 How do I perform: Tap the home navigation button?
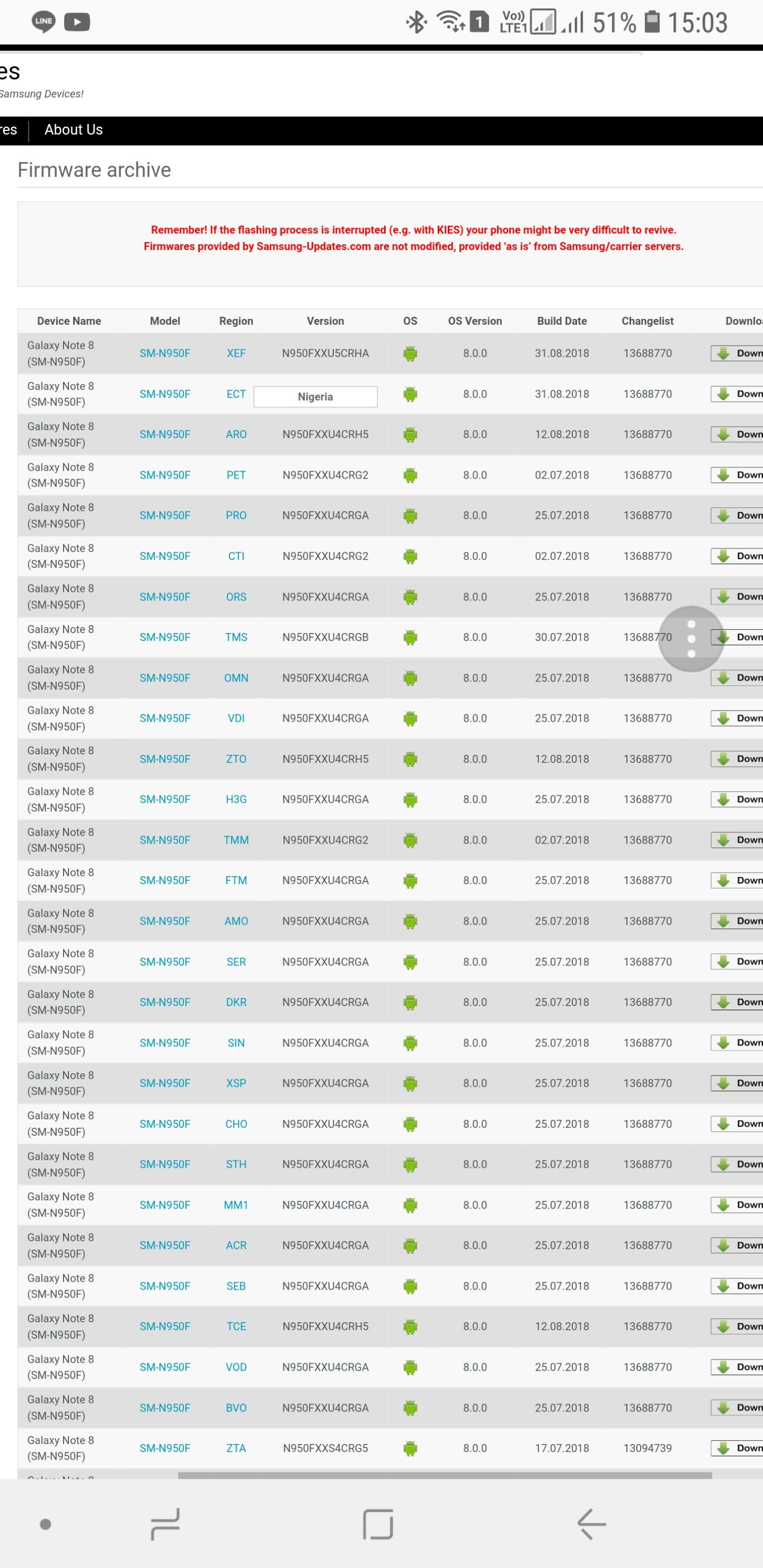378,1524
